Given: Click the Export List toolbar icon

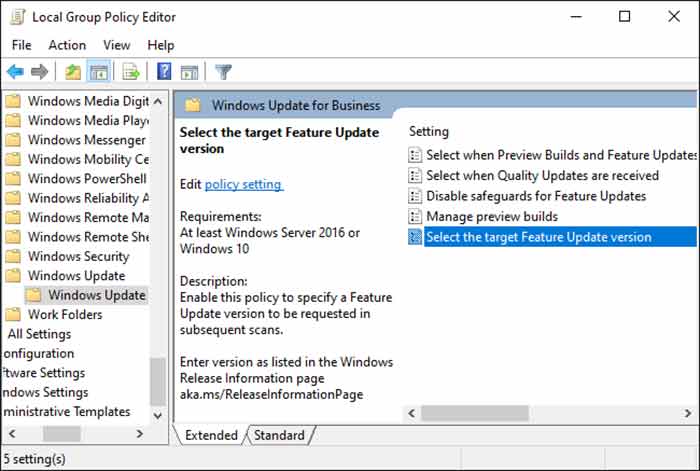Looking at the screenshot, I should click(x=131, y=71).
